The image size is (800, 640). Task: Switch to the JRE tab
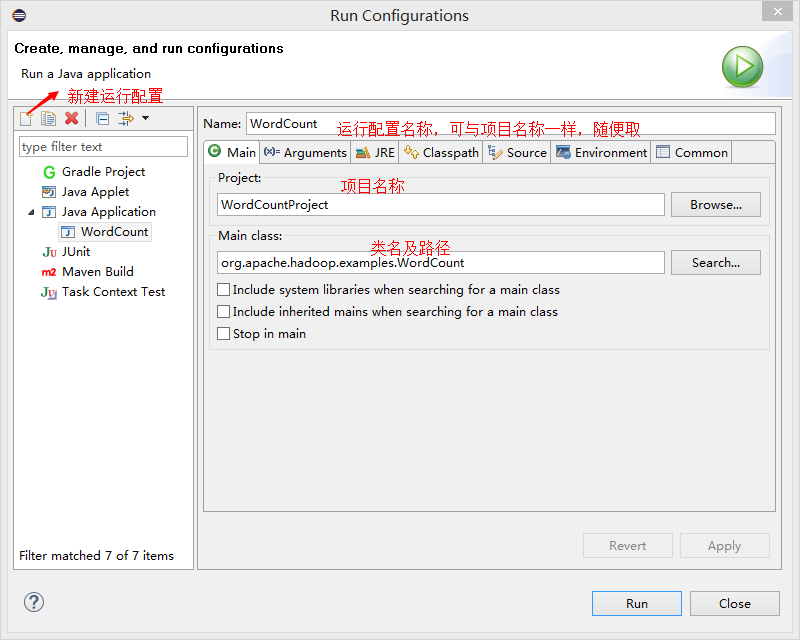(375, 153)
